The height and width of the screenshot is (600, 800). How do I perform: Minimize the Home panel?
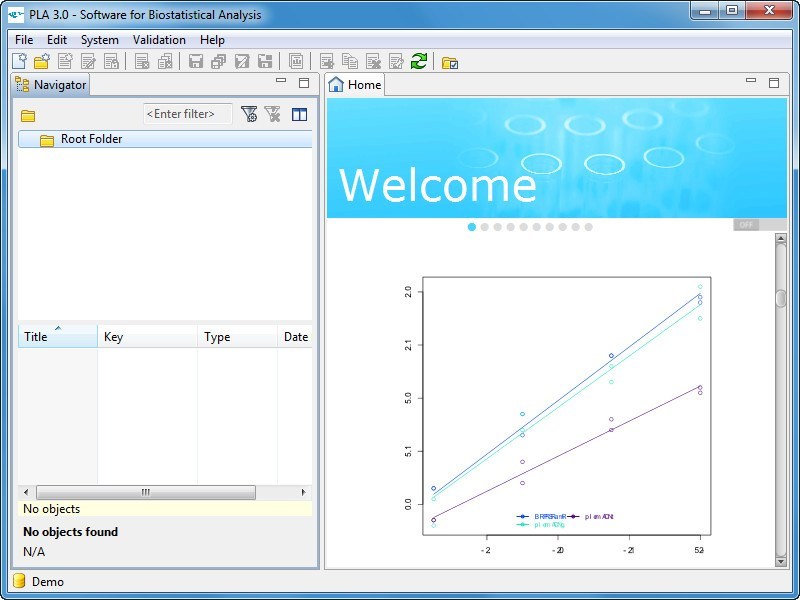point(751,81)
